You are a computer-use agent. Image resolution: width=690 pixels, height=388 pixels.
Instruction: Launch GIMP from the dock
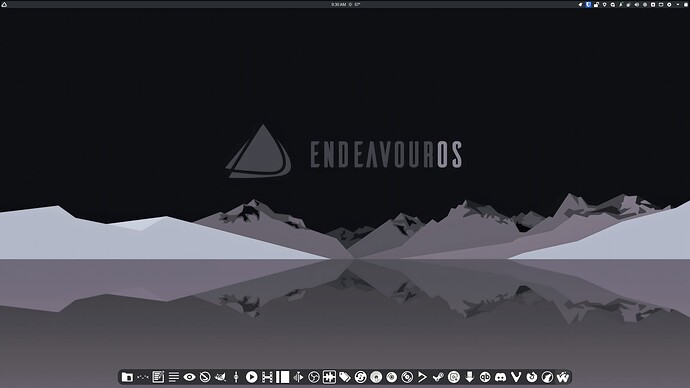coord(220,377)
